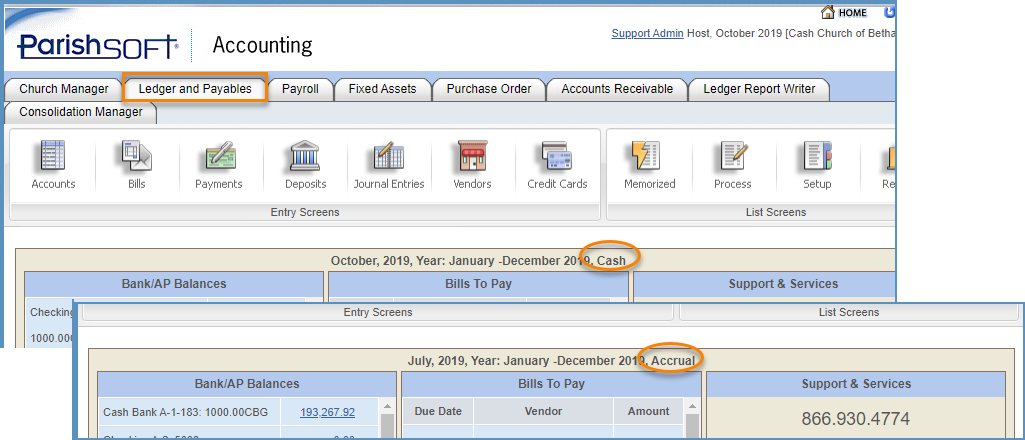This screenshot has height=440, width=1025.
Task: Click the Entry Screens label in Cash window
Action: point(305,212)
